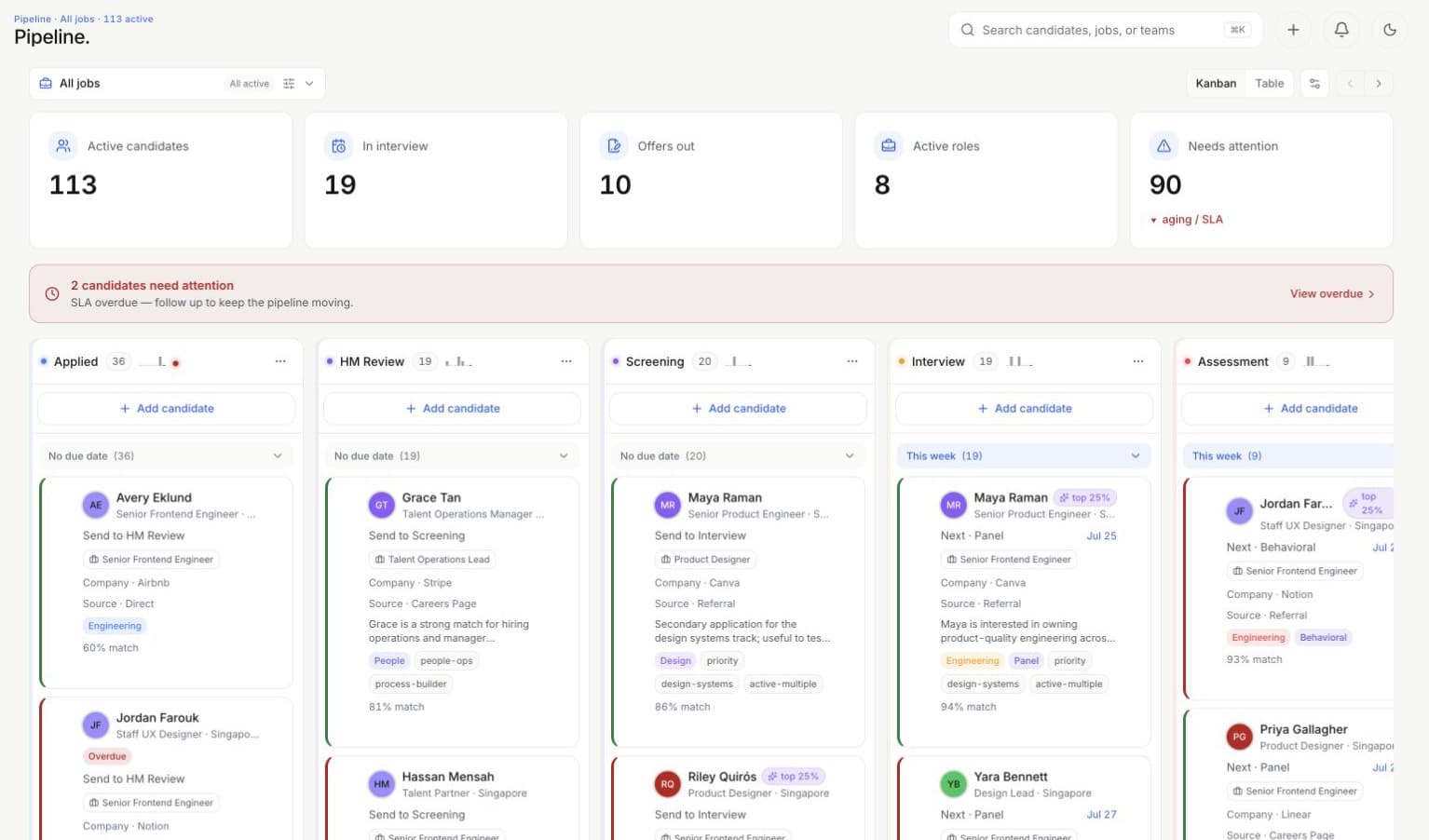Click the 60% match text on Avery Eklund
This screenshot has width=1429, height=840.
[x=111, y=648]
